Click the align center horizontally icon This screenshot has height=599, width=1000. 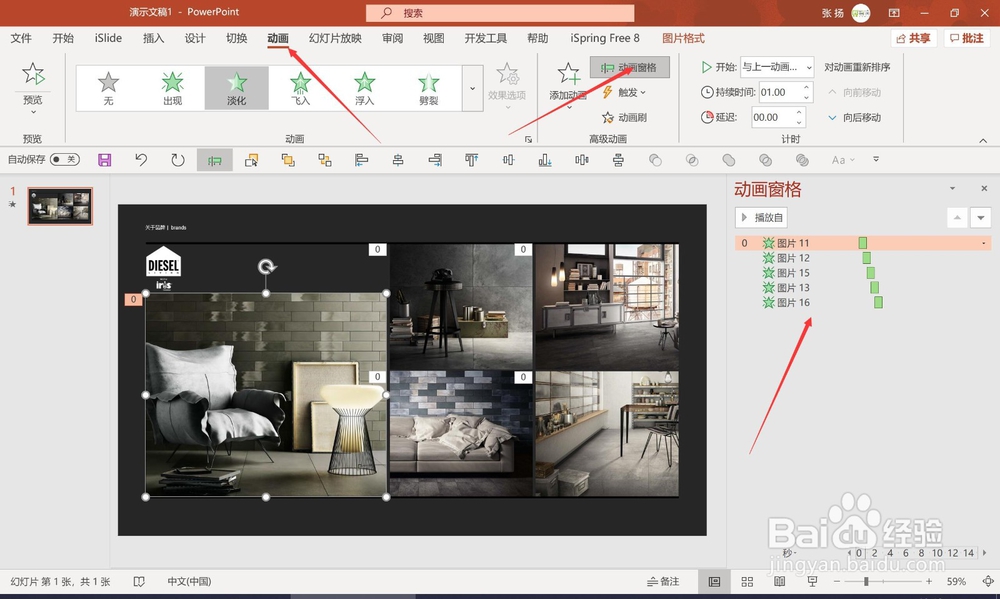398,160
